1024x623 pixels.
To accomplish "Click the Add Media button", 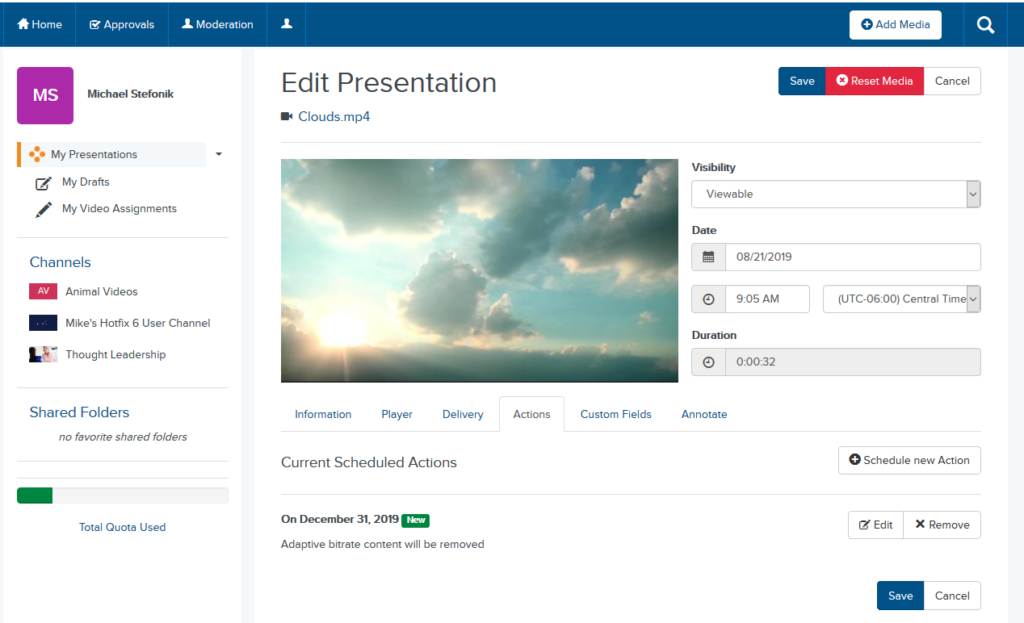I will (895, 25).
